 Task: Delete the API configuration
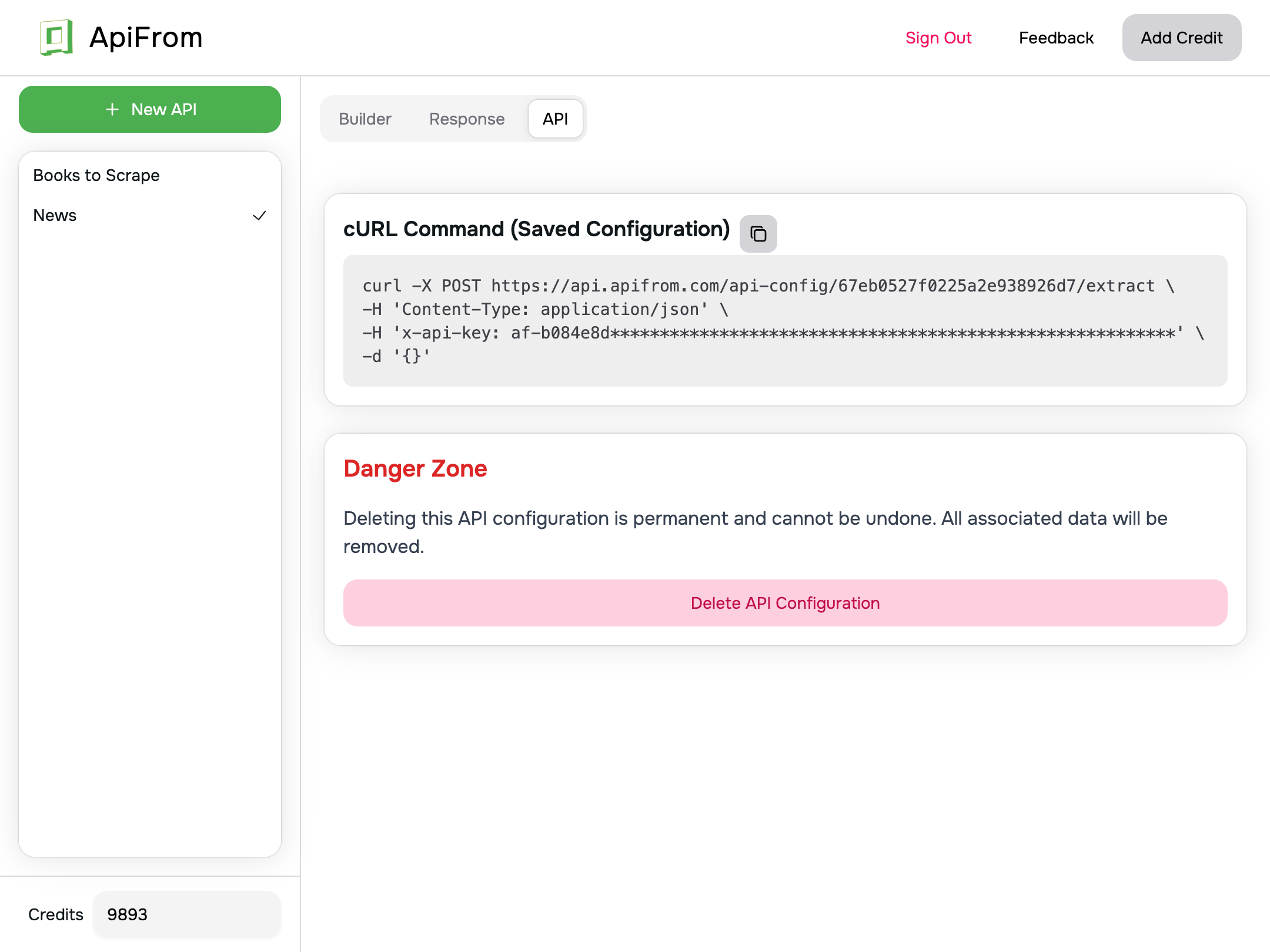pyautogui.click(x=786, y=603)
